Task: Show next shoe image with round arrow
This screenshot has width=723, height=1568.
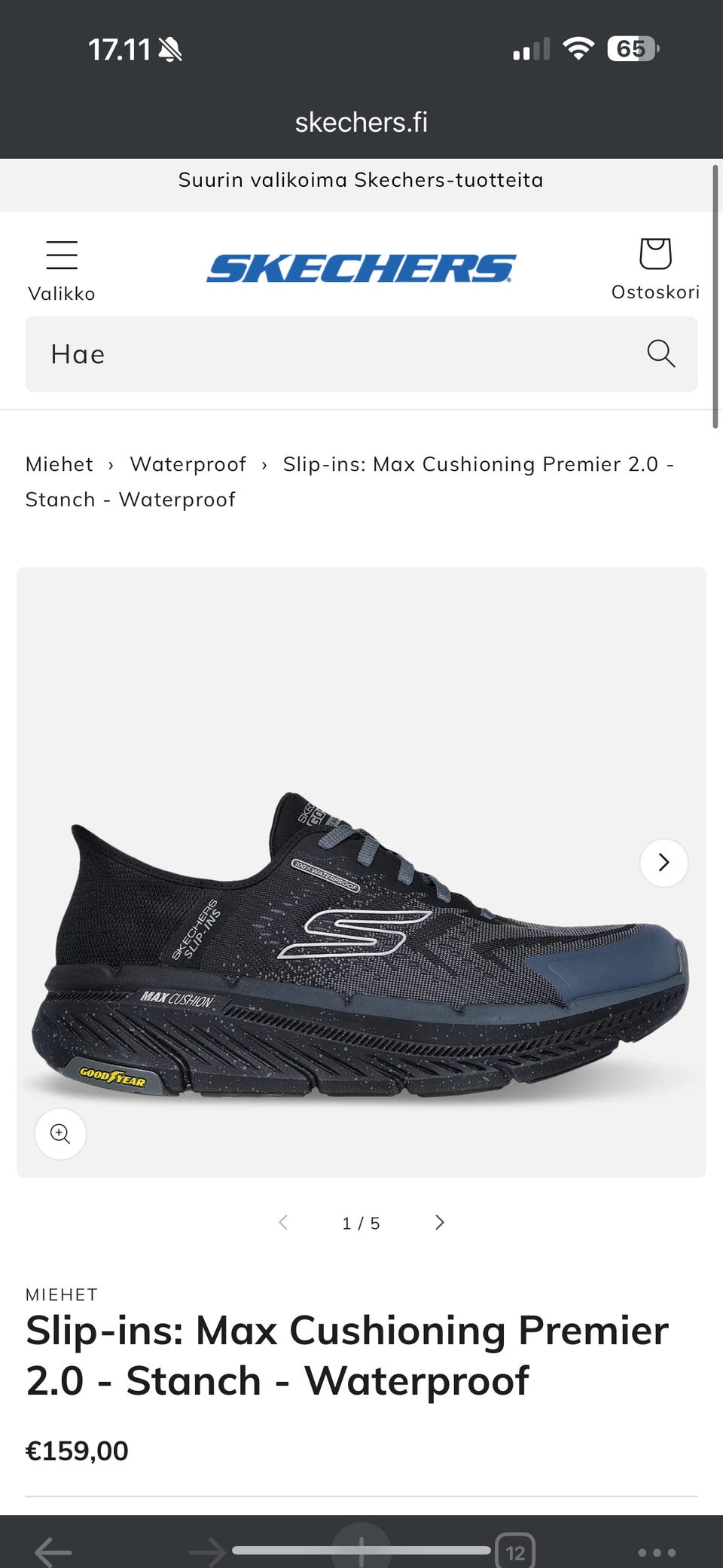Action: (664, 862)
